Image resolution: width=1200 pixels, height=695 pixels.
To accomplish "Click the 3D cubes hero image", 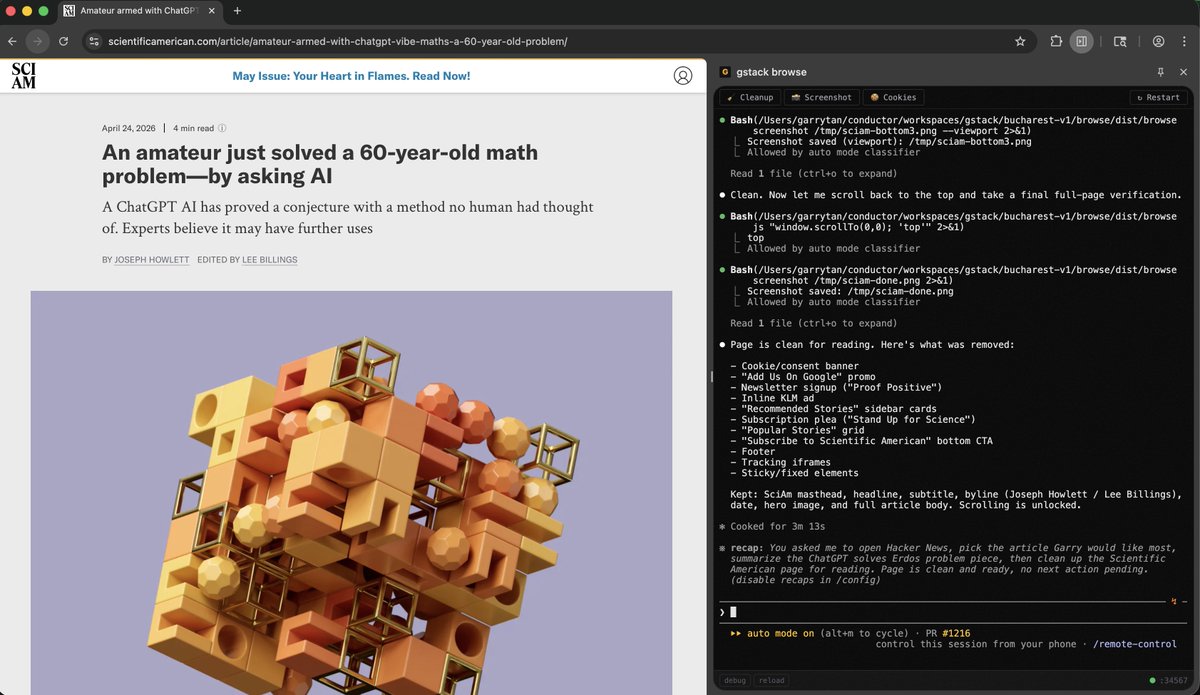I will coord(351,493).
